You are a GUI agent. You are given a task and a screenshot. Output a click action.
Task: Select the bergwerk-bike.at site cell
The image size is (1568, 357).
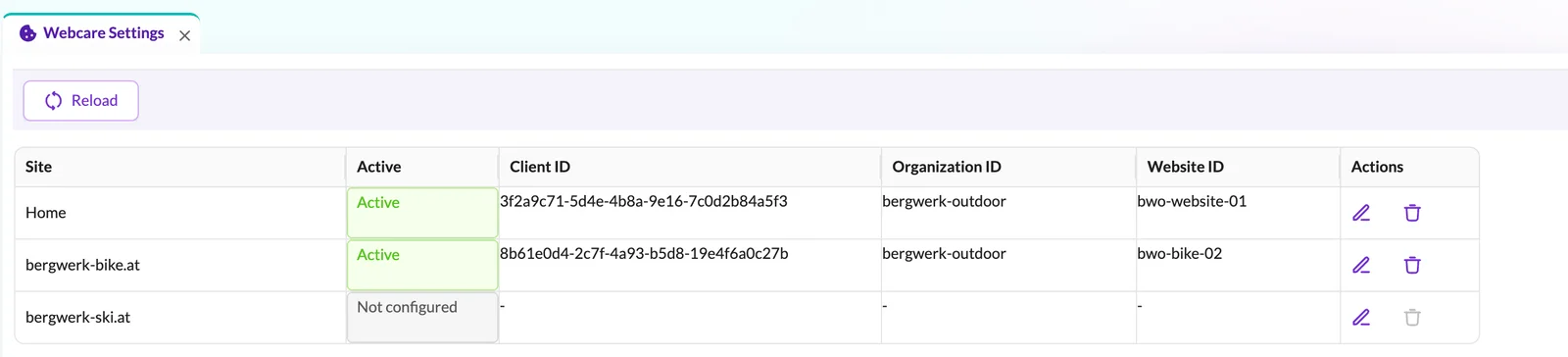180,265
